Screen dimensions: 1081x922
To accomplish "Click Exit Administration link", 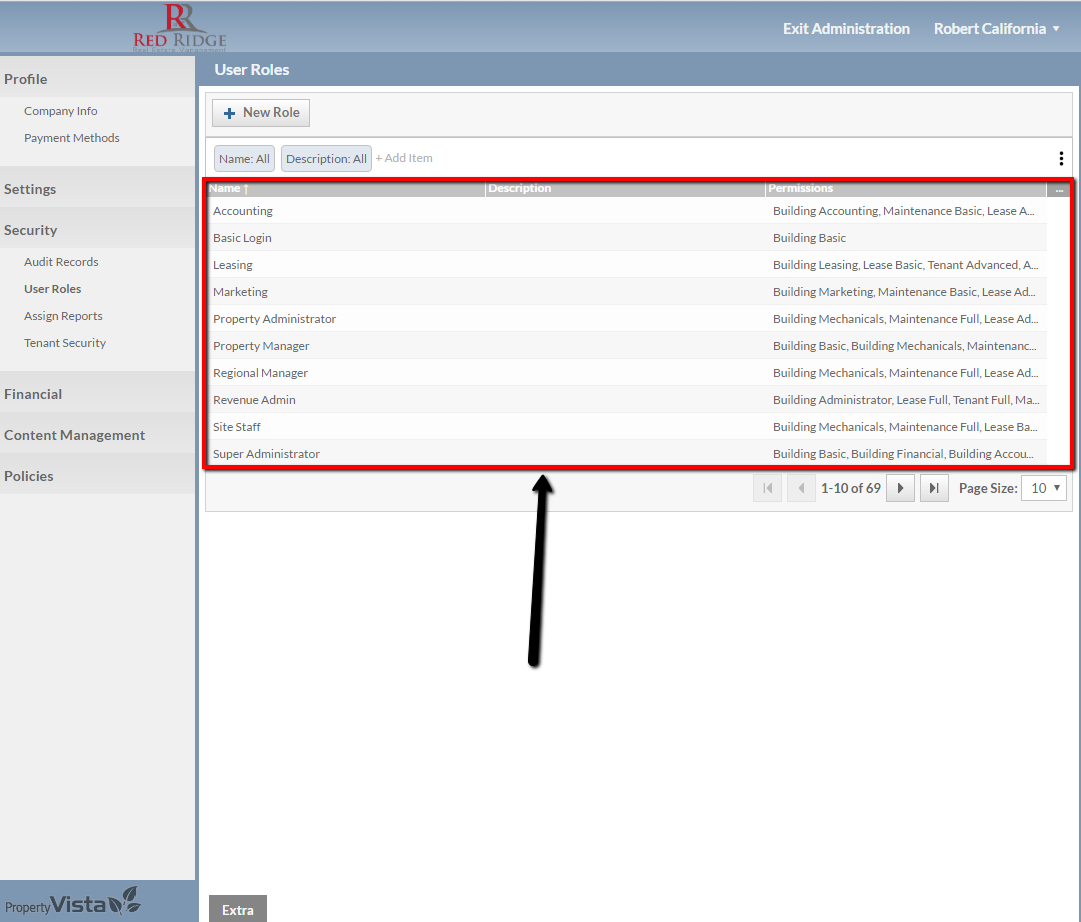I will coord(846,29).
